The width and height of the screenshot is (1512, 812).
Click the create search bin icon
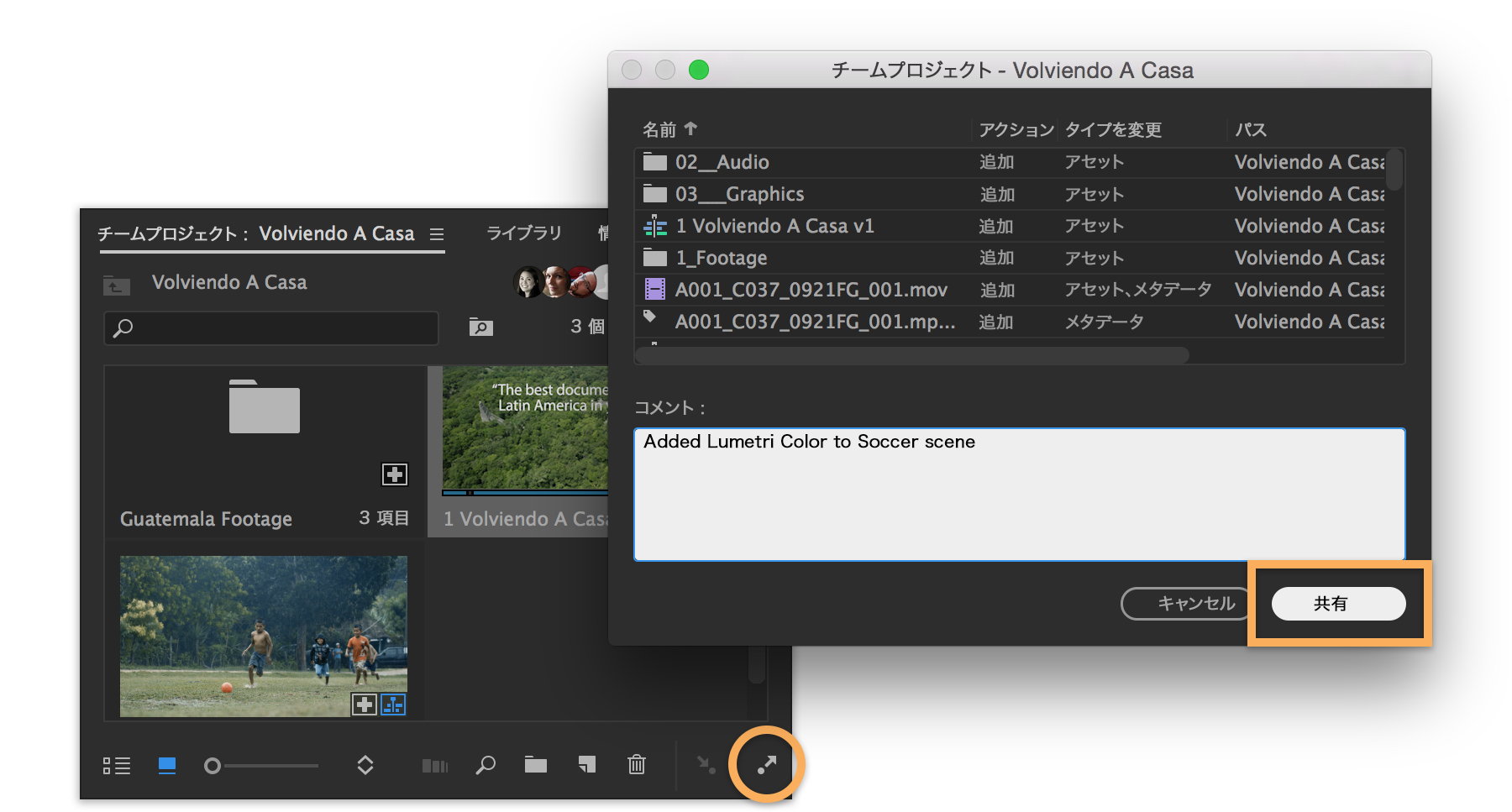coord(481,327)
